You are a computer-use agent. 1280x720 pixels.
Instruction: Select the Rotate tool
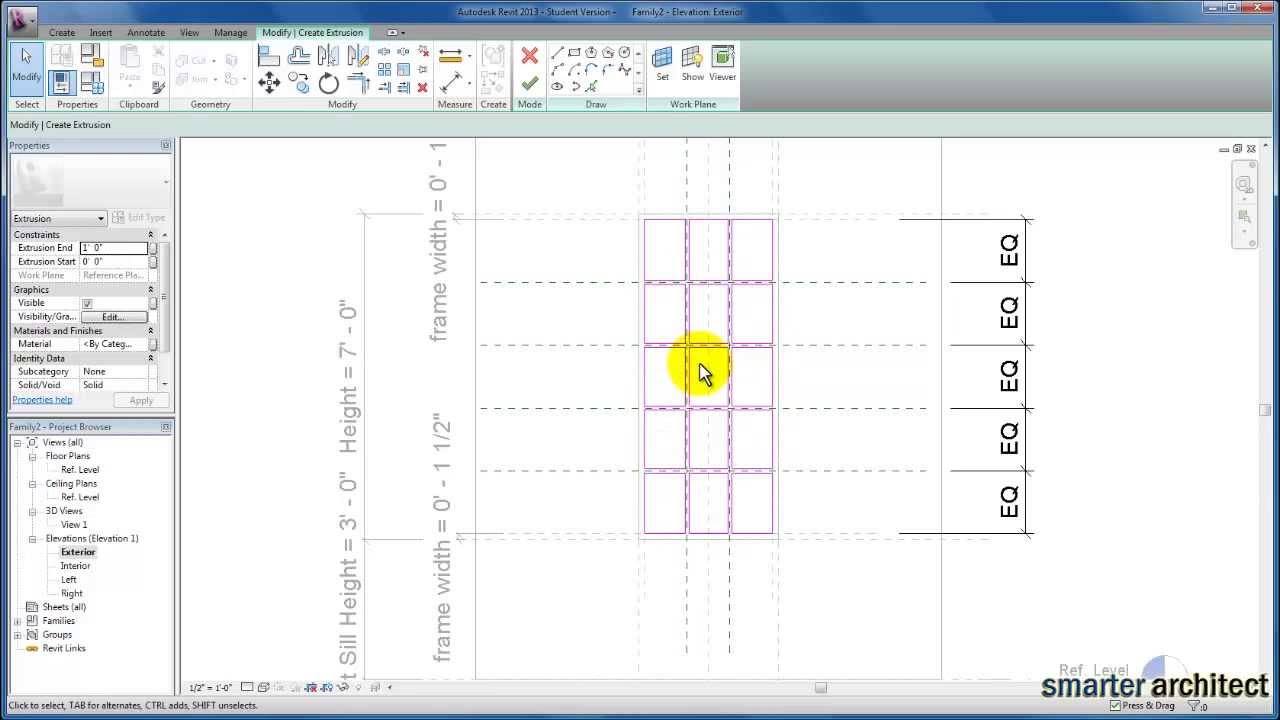pos(328,84)
